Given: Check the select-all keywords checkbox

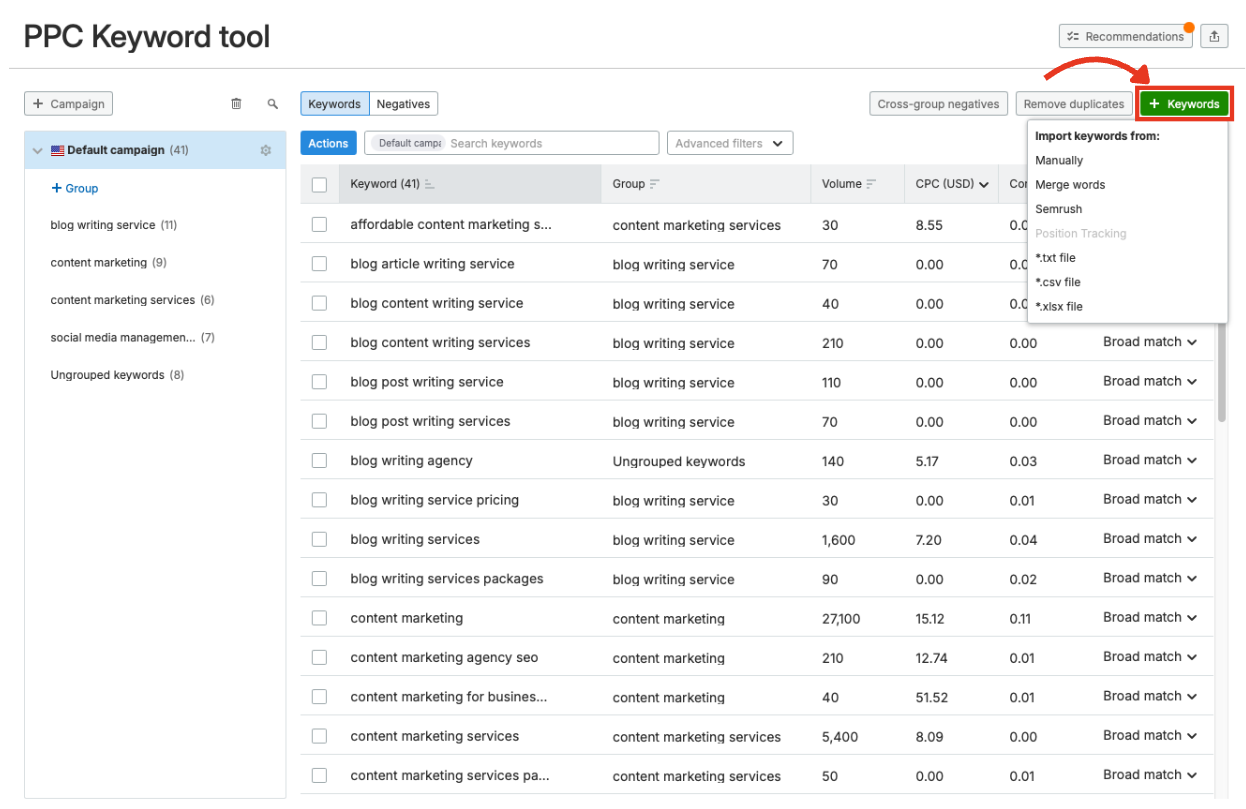Looking at the screenshot, I should click(x=319, y=184).
